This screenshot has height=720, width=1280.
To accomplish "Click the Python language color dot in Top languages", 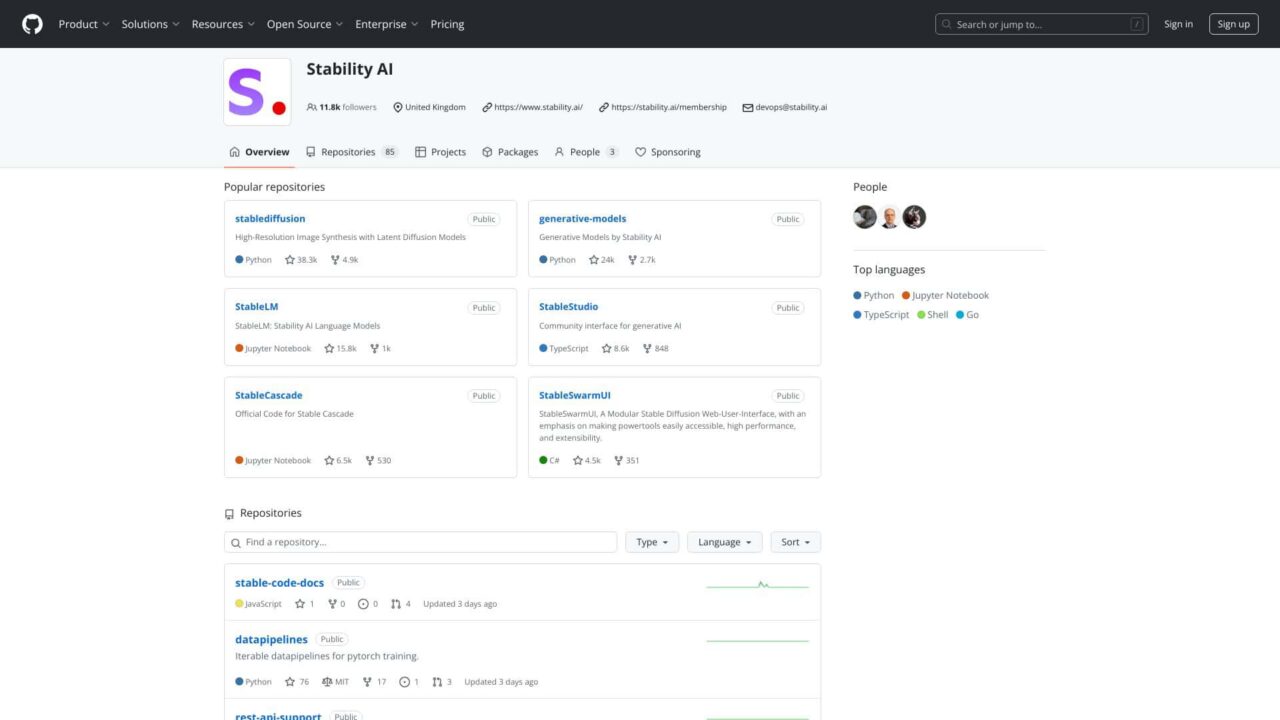I will tap(857, 296).
